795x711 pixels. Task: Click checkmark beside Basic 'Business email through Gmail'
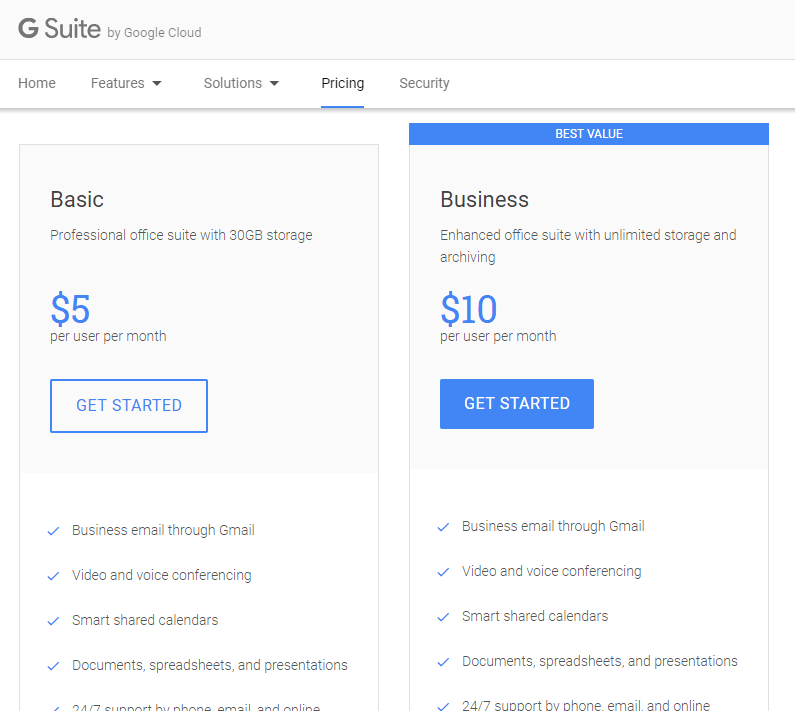pos(53,531)
